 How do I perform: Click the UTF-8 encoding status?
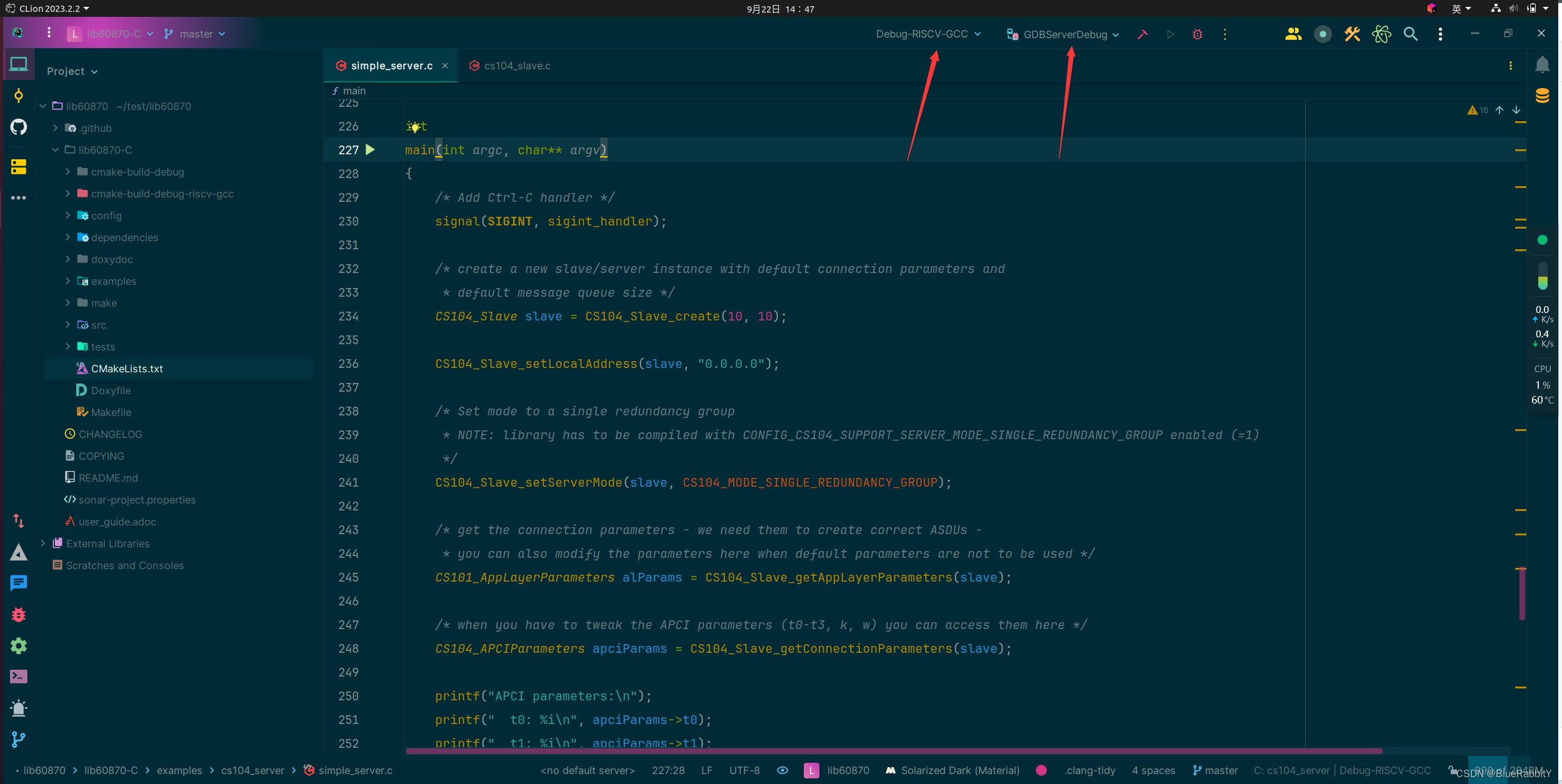point(744,770)
